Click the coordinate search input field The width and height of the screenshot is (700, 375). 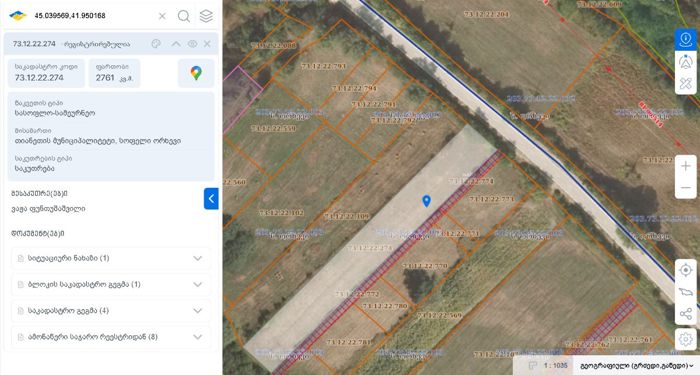click(94, 16)
